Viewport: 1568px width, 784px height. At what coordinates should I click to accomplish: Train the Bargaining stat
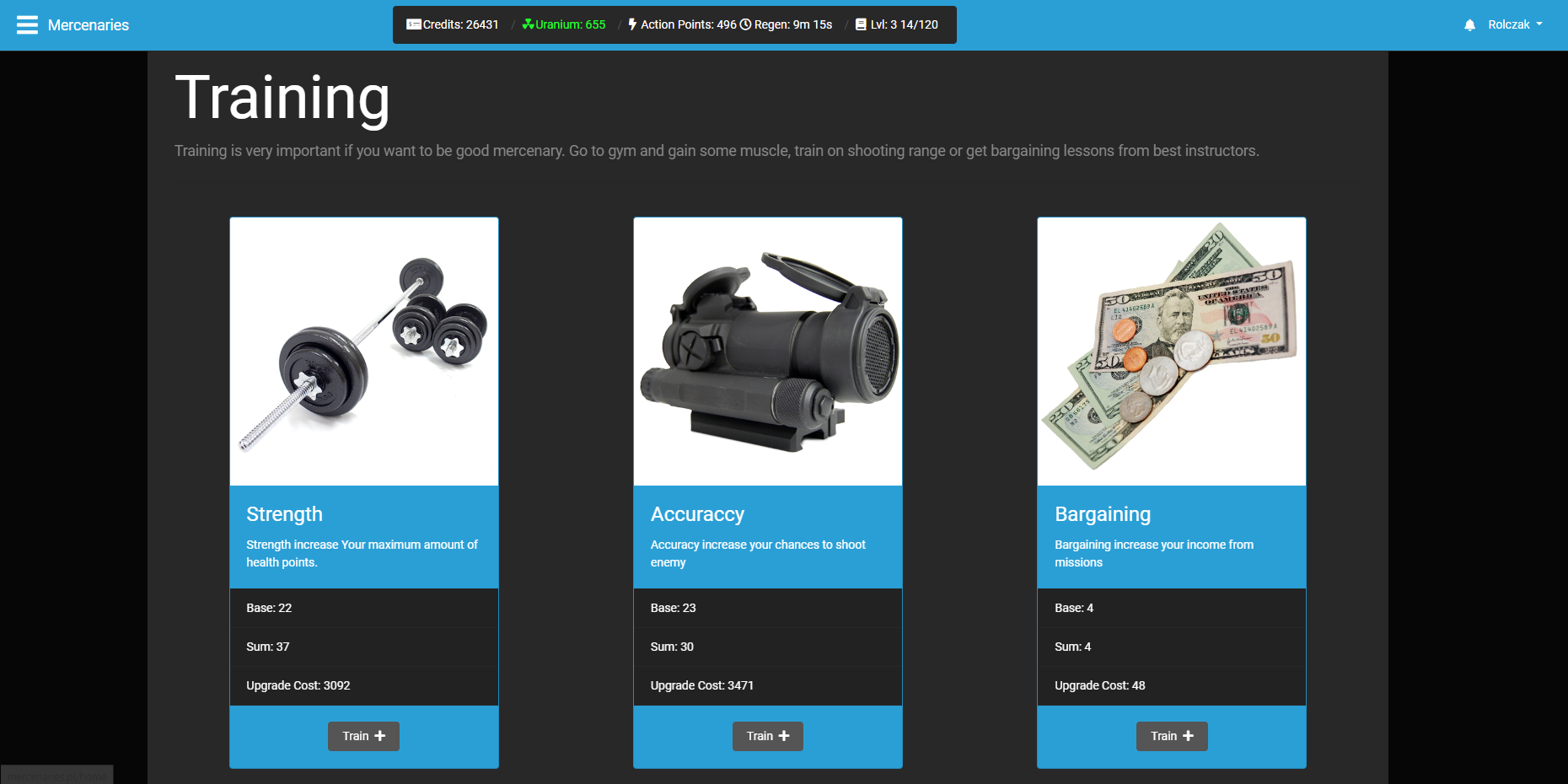(1172, 736)
